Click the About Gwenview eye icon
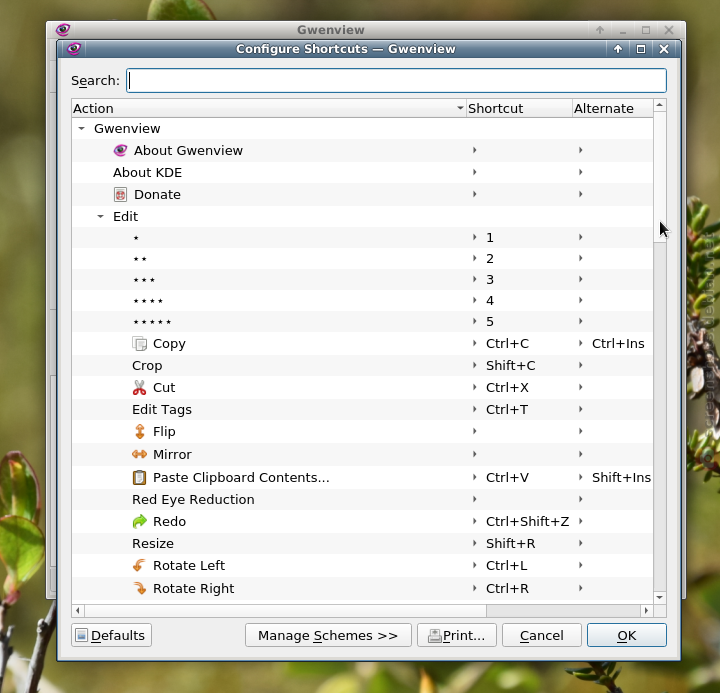 (x=120, y=150)
